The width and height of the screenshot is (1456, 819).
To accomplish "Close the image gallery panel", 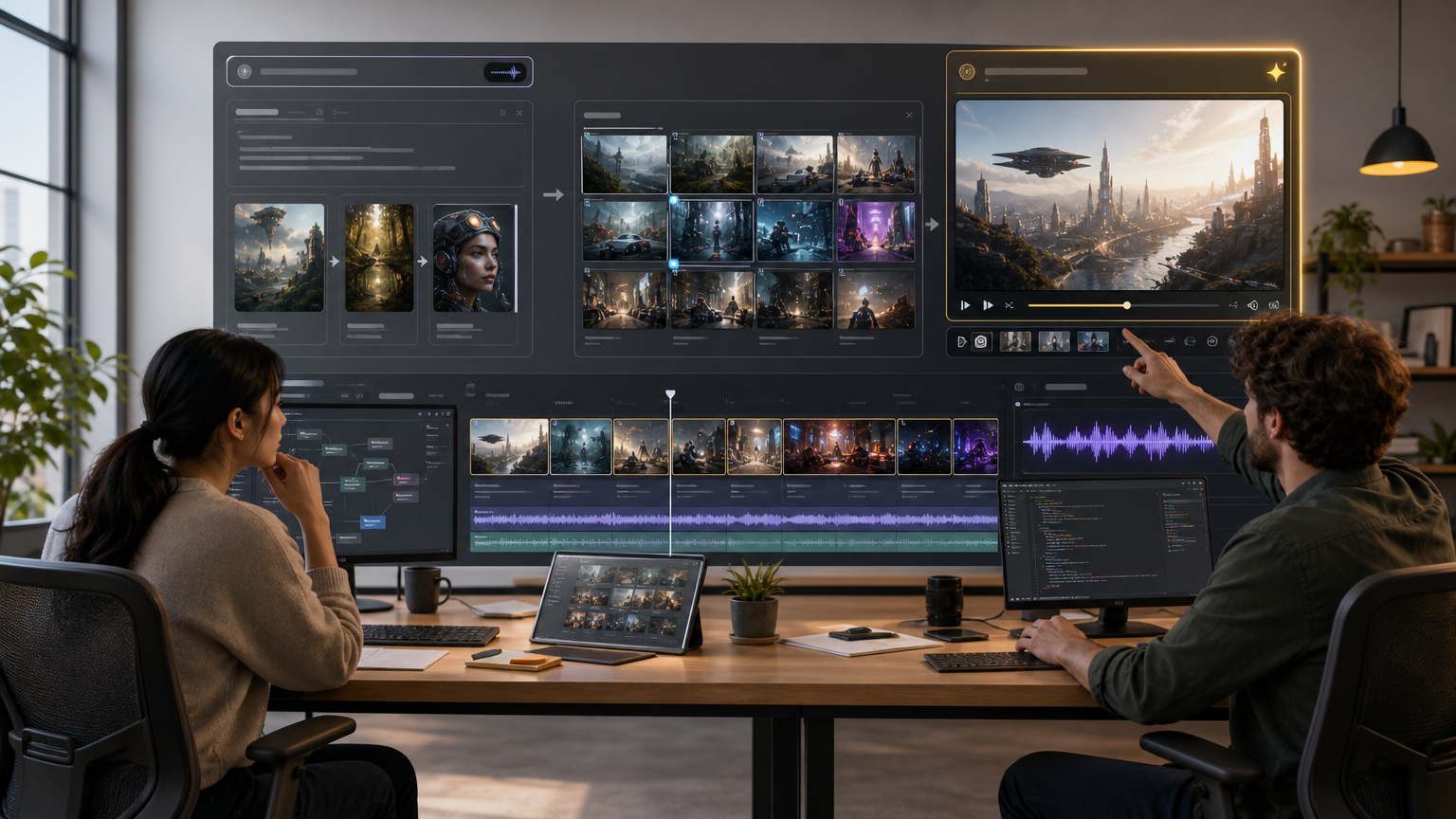I will (909, 116).
